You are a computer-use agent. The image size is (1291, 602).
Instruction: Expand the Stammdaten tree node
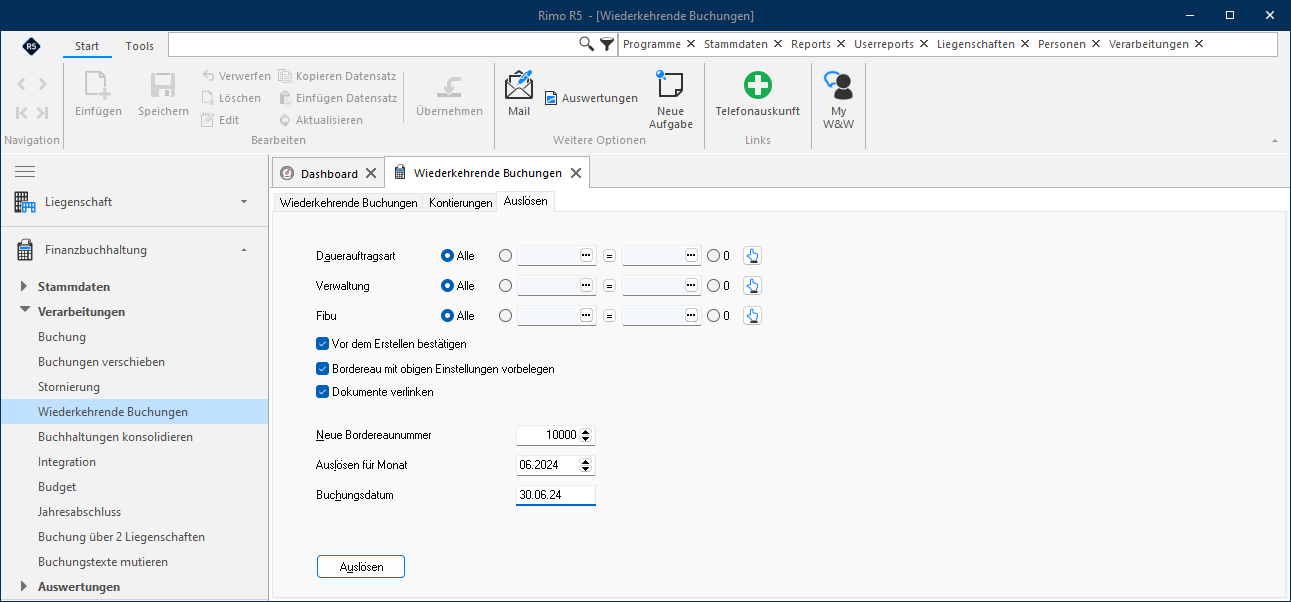(25, 287)
